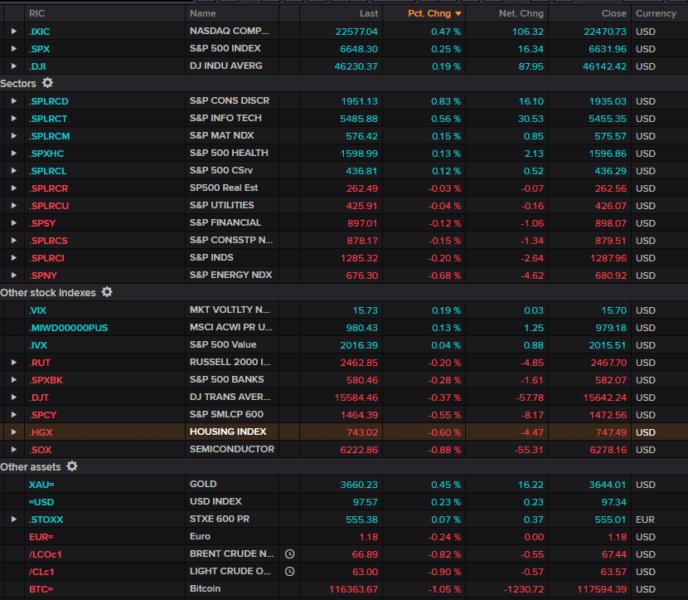Open the .SPX ticker link
688x600 pixels.
tap(39, 49)
